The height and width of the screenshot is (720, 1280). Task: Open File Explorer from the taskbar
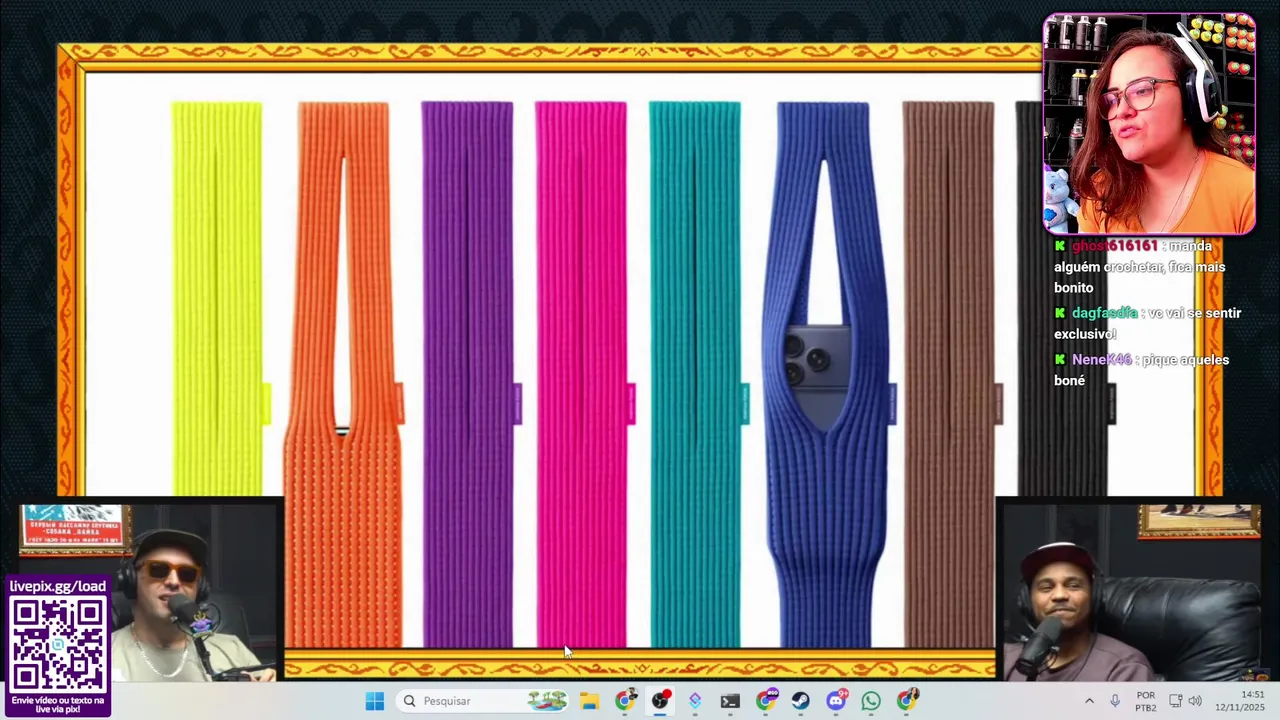589,701
